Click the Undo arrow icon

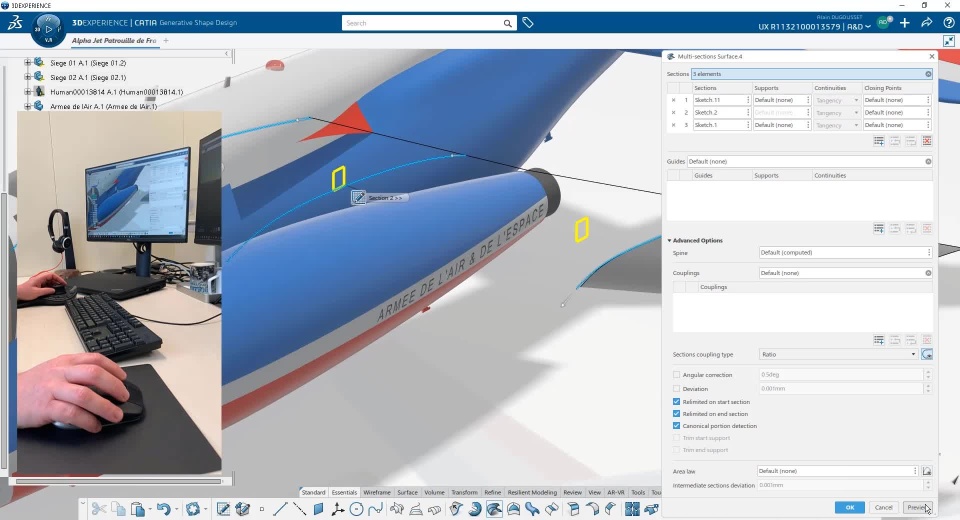coord(163,508)
